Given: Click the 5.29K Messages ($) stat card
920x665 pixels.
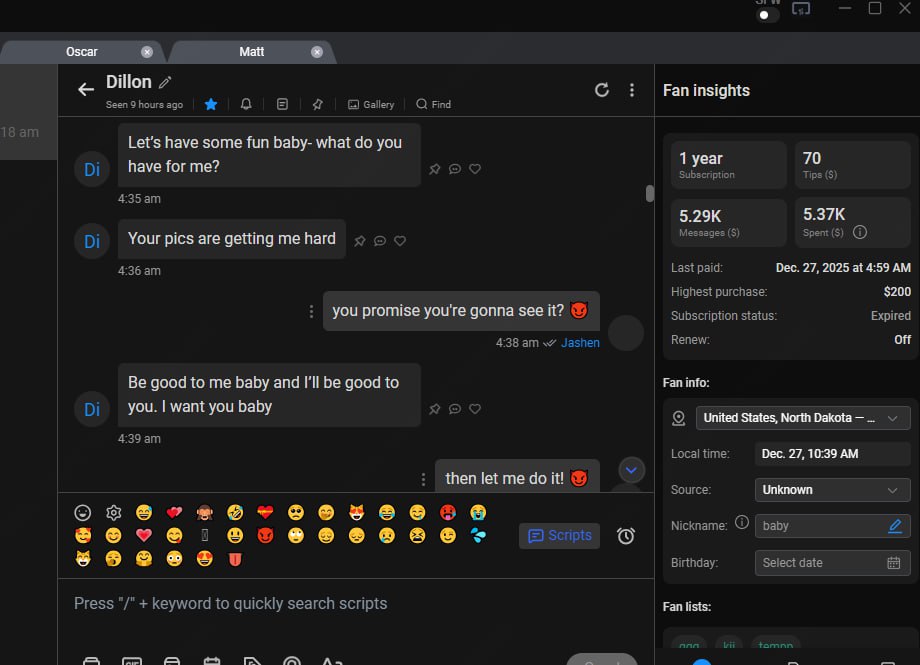Looking at the screenshot, I should pos(728,222).
